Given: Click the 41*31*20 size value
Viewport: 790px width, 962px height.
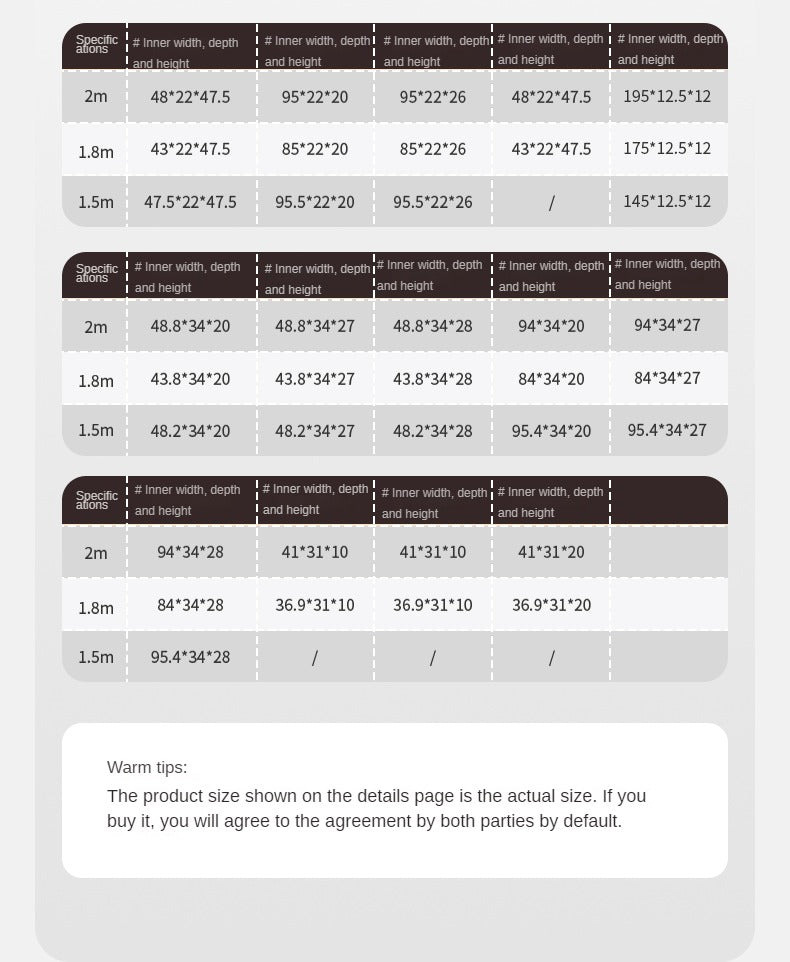Looking at the screenshot, I should (551, 552).
